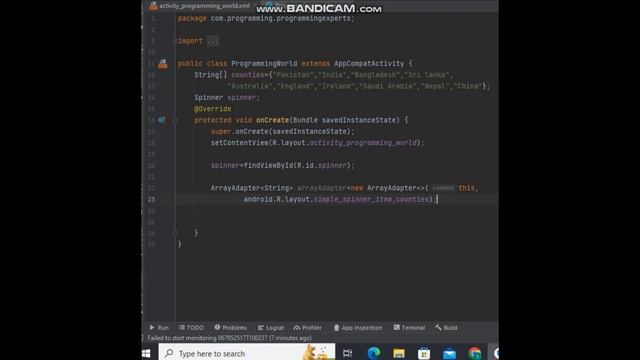Click the override gutter icon beside onCreate
This screenshot has width=640, height=360.
162,120
